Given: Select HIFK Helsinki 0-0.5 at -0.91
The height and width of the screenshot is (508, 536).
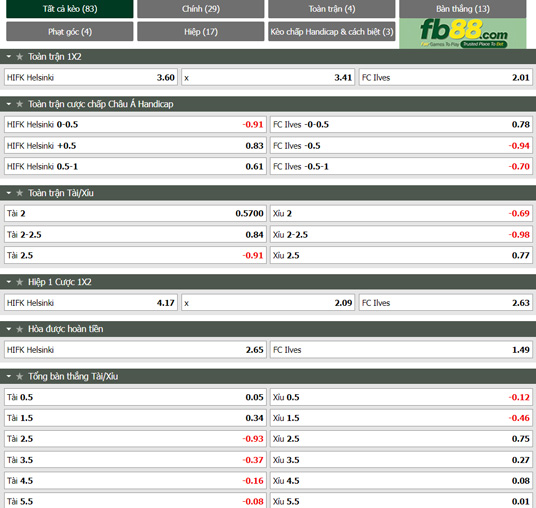Looking at the screenshot, I should [135, 124].
